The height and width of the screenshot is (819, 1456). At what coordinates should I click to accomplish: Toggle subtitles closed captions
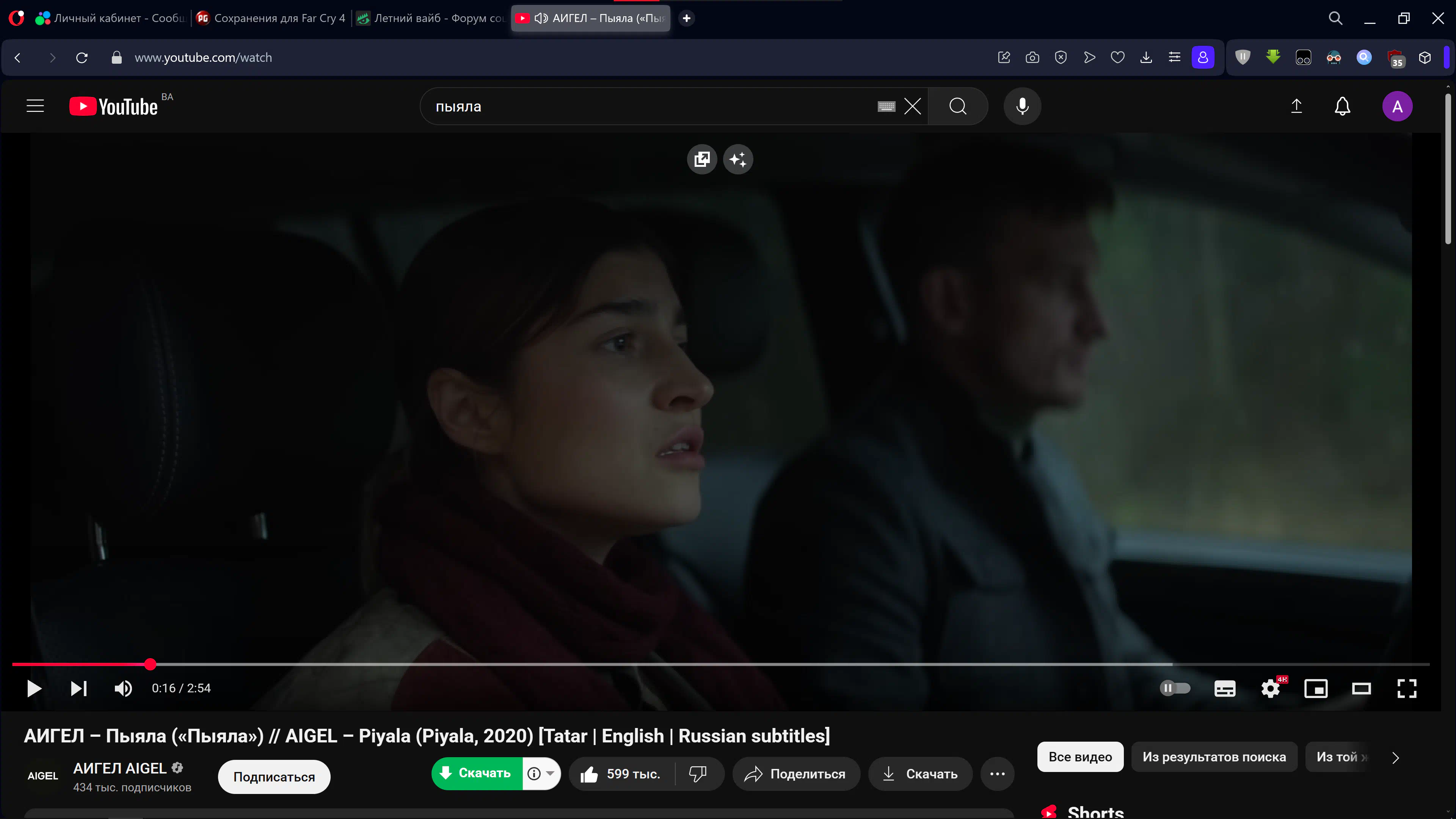pyautogui.click(x=1224, y=689)
